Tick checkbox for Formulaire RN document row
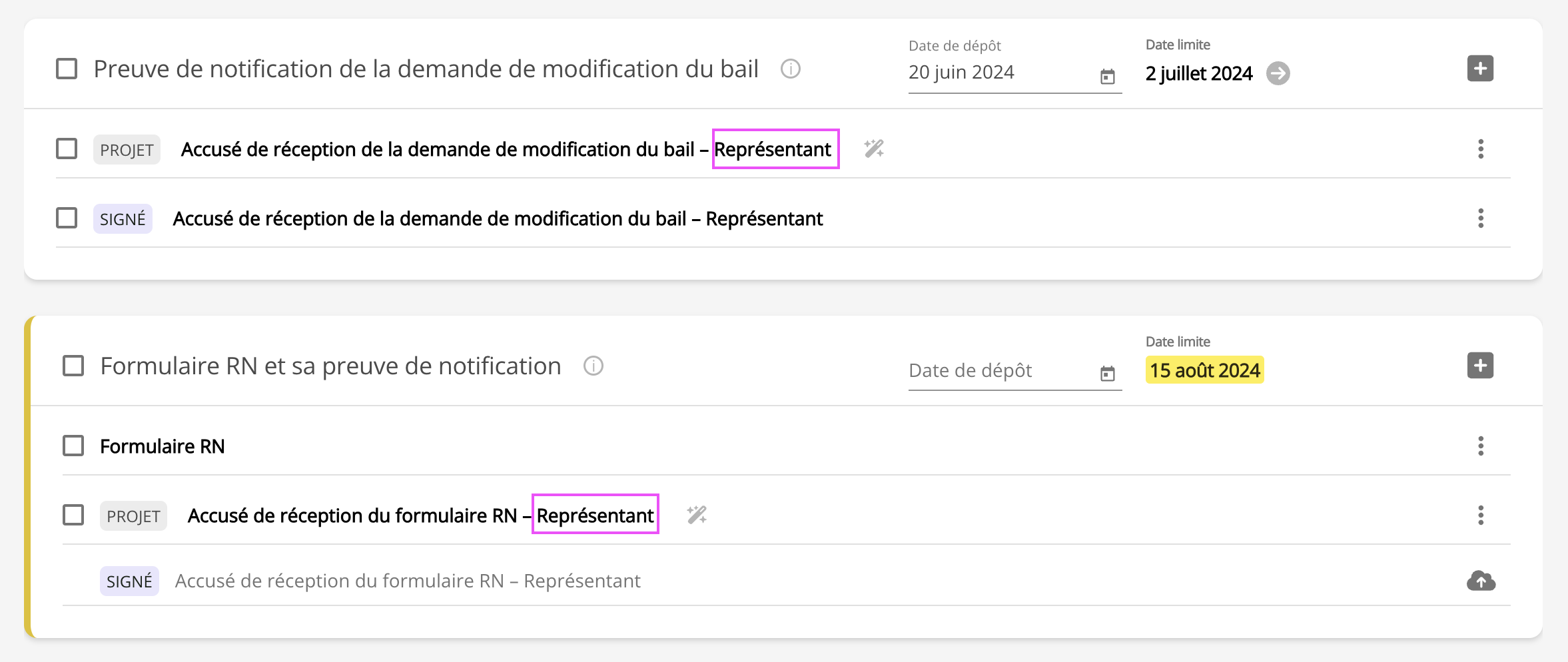1568x662 pixels. coord(73,446)
